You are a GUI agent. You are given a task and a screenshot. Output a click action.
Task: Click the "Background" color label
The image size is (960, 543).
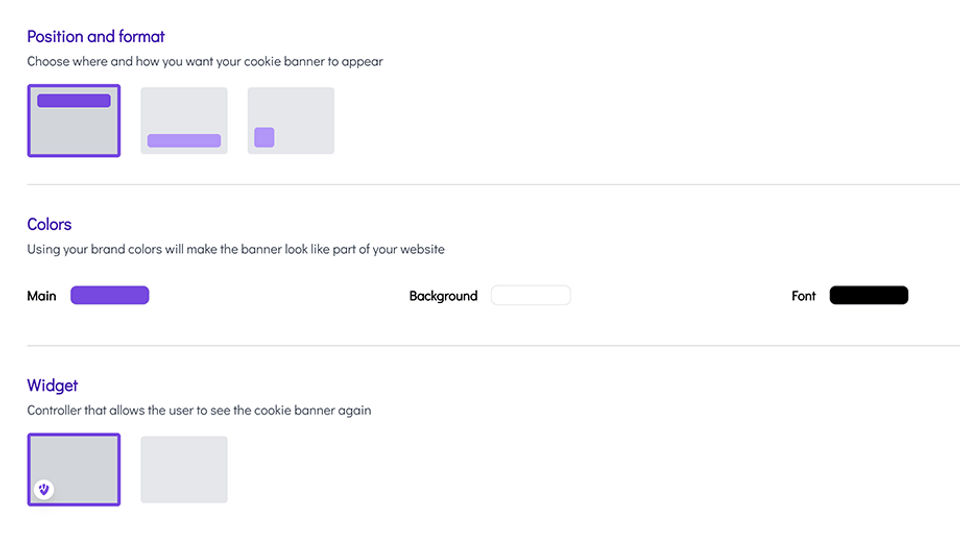pos(443,296)
